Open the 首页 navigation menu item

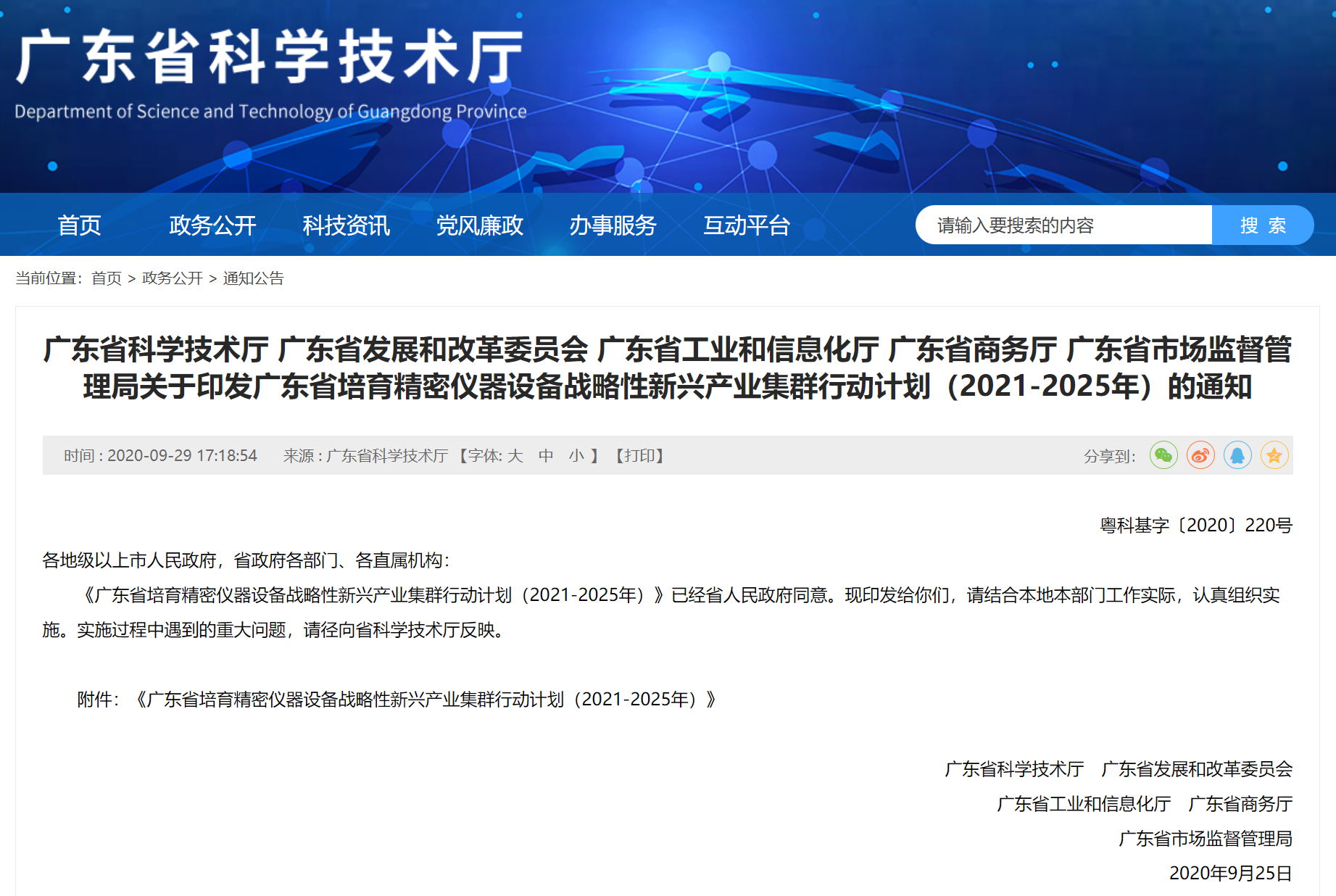[x=79, y=225]
